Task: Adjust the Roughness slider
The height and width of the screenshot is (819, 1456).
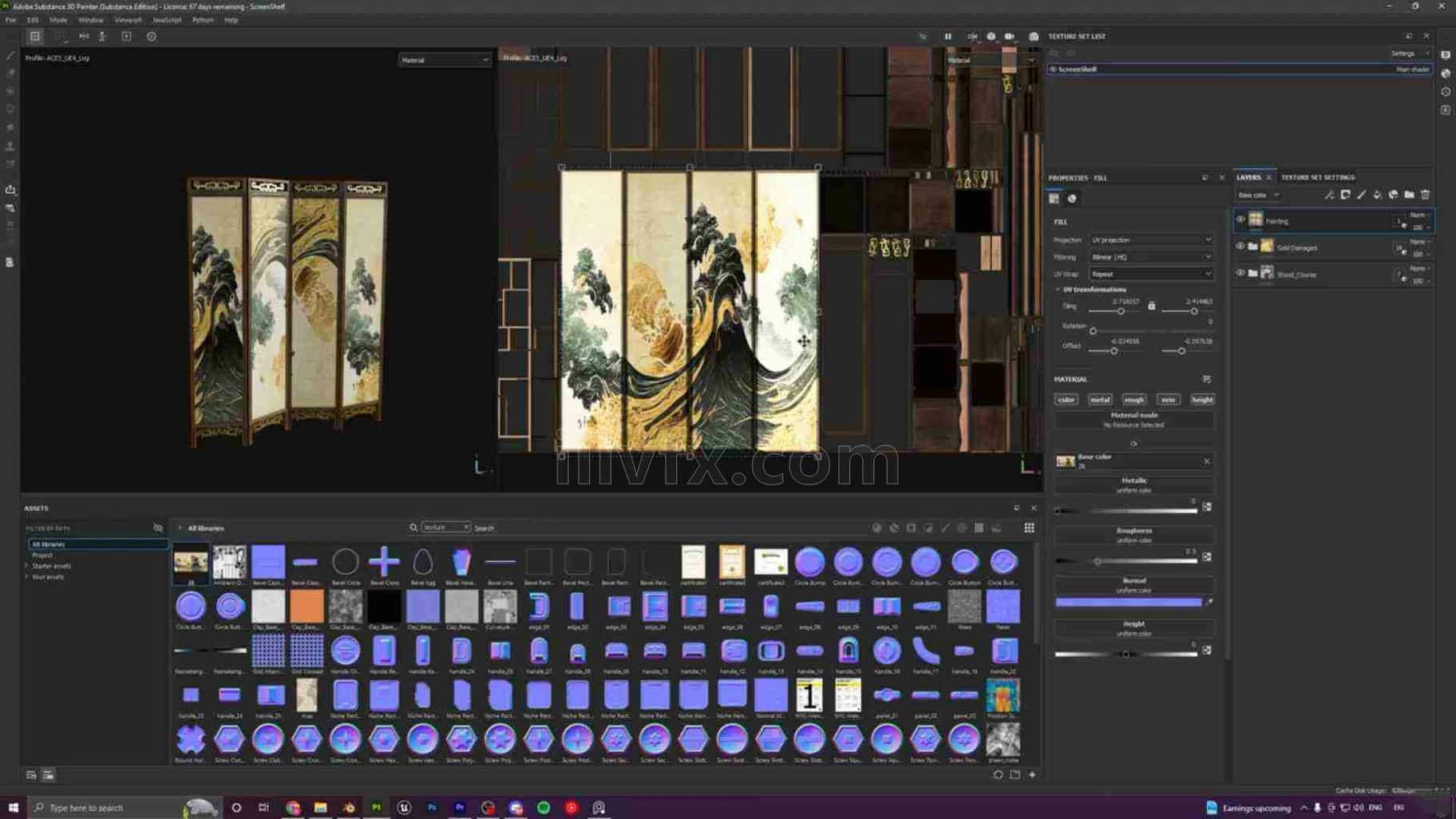Action: coord(1126,561)
